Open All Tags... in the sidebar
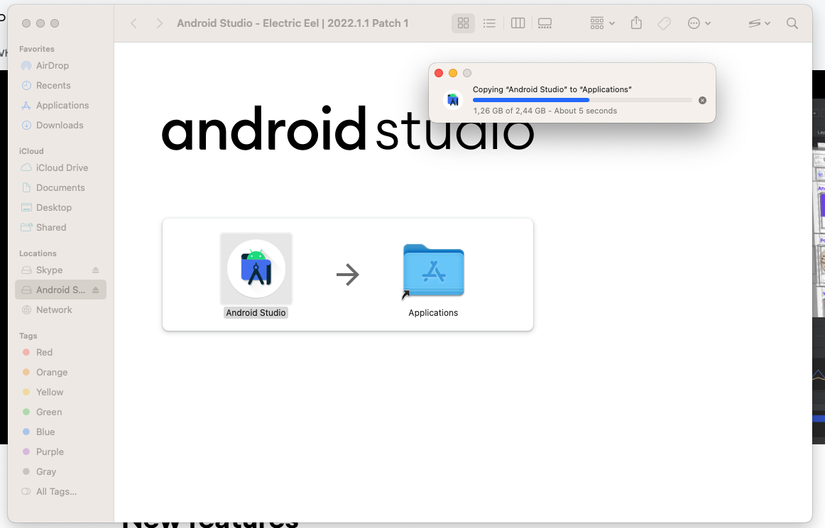825x528 pixels. click(x=61, y=492)
